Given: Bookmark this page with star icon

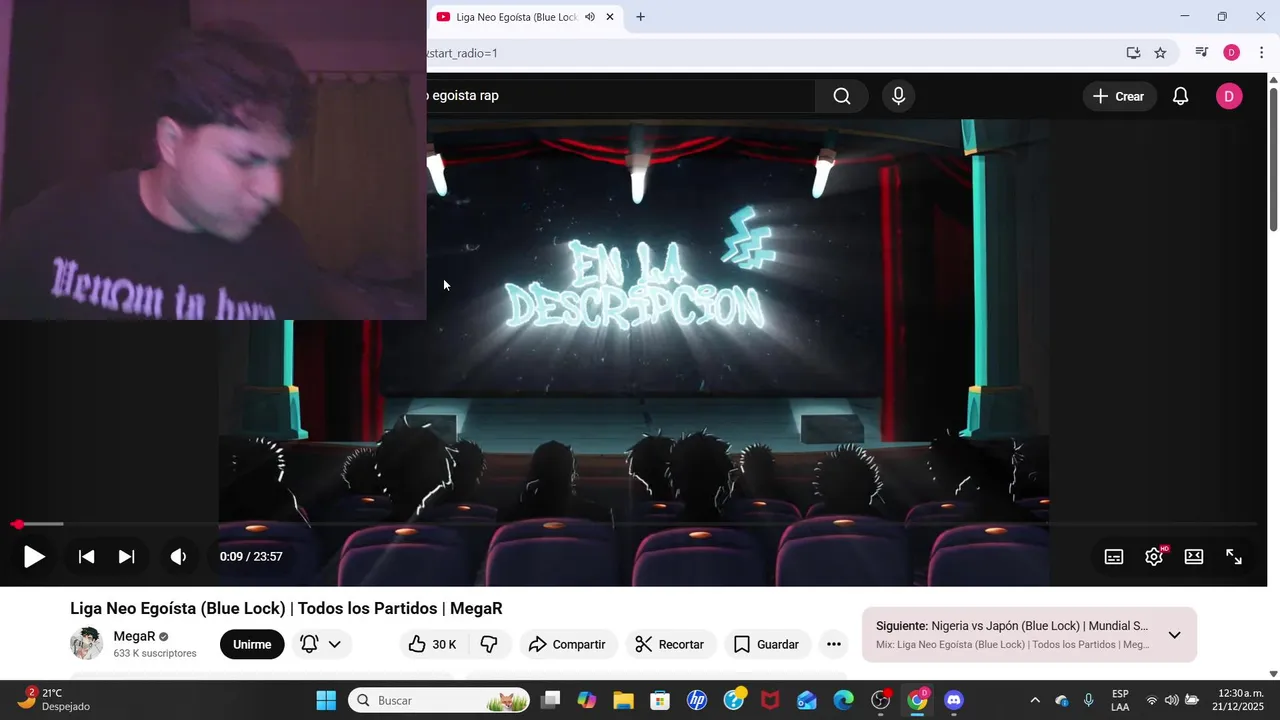Looking at the screenshot, I should [1160, 53].
